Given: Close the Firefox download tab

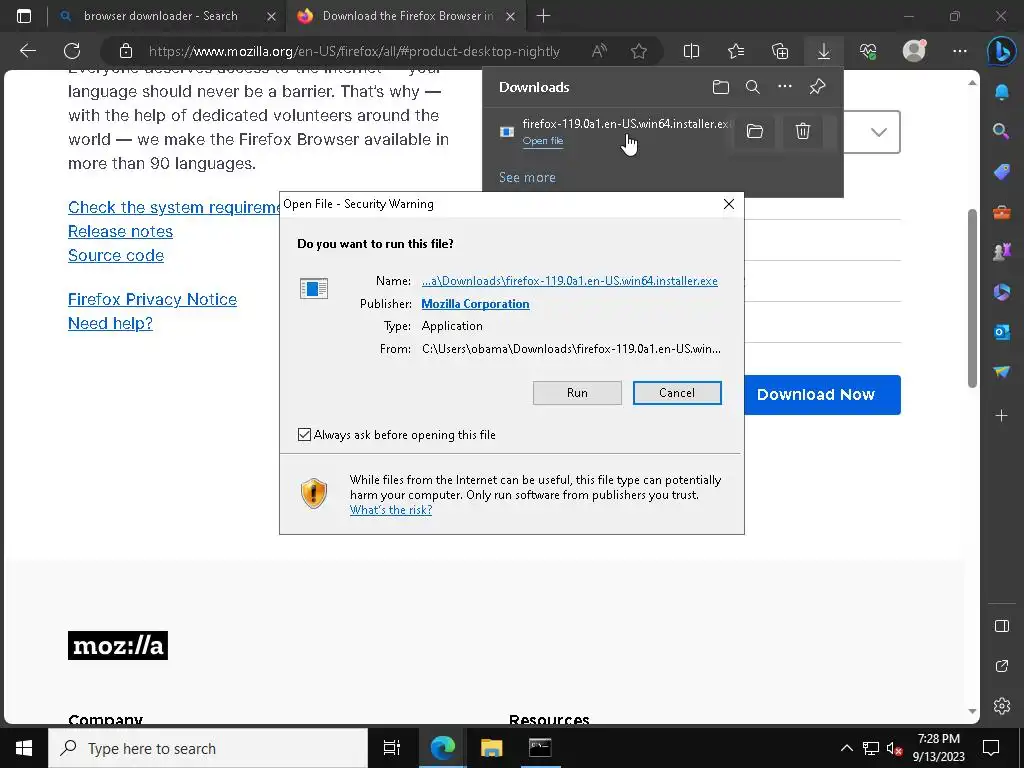Looking at the screenshot, I should [x=511, y=16].
